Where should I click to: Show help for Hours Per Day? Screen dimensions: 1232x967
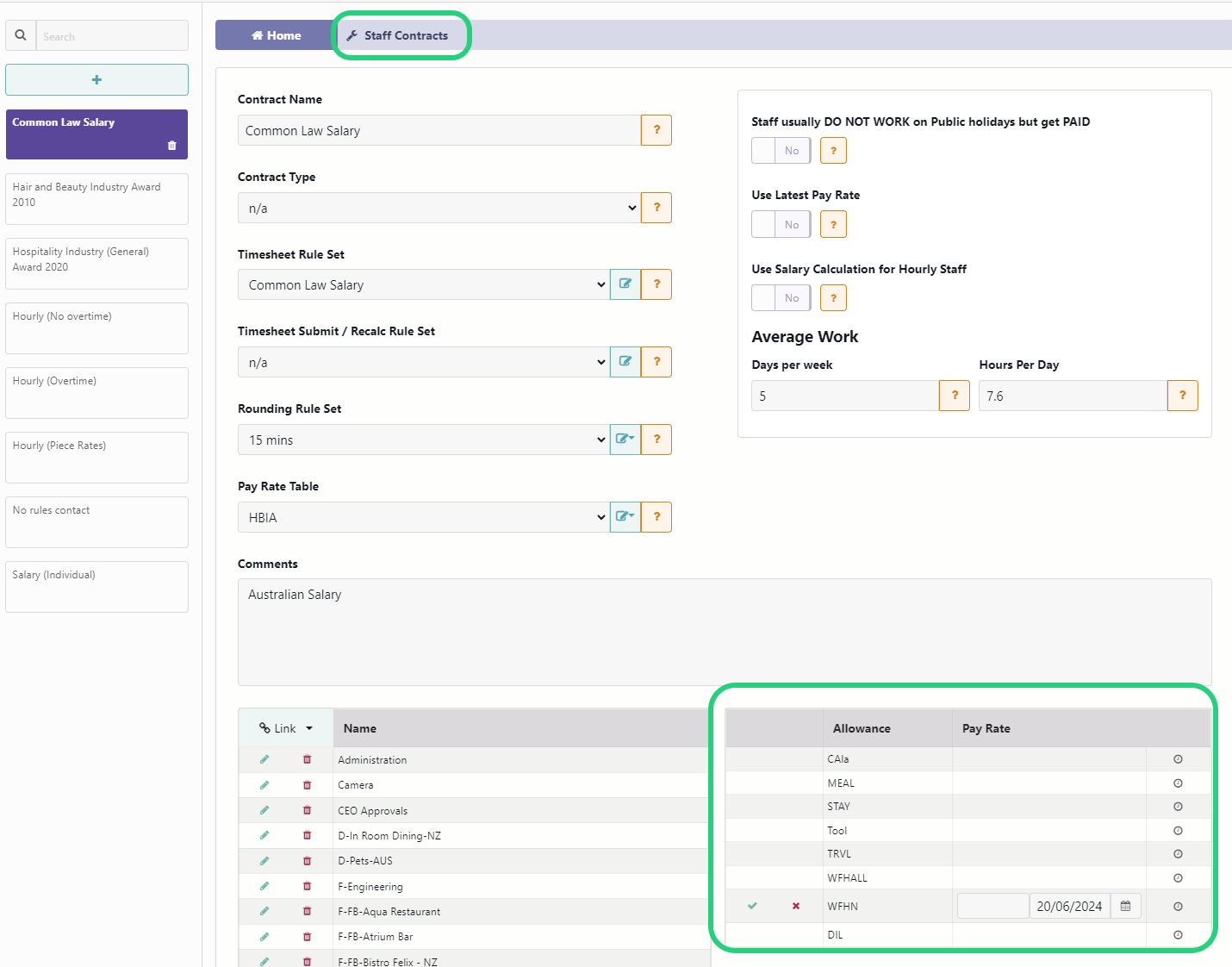(x=1182, y=396)
